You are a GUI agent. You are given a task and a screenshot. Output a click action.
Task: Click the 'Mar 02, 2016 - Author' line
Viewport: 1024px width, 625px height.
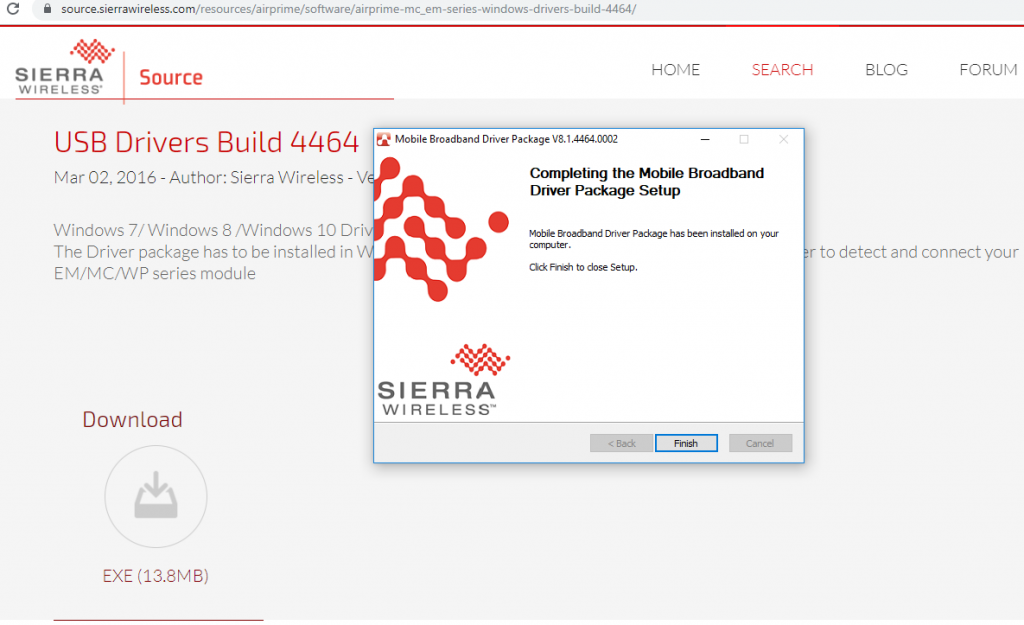coord(214,178)
